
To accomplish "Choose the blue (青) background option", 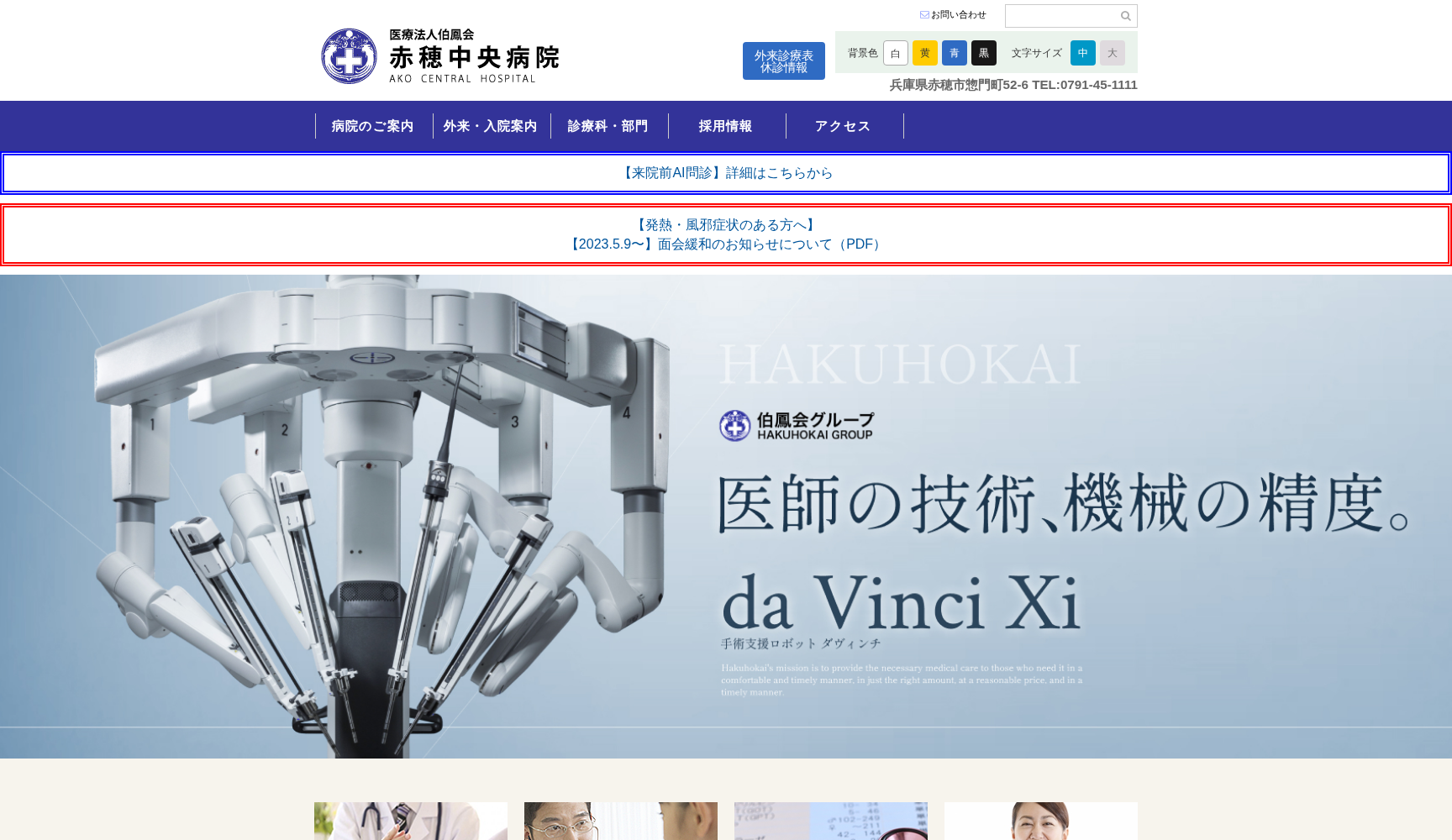I will pyautogui.click(x=954, y=53).
